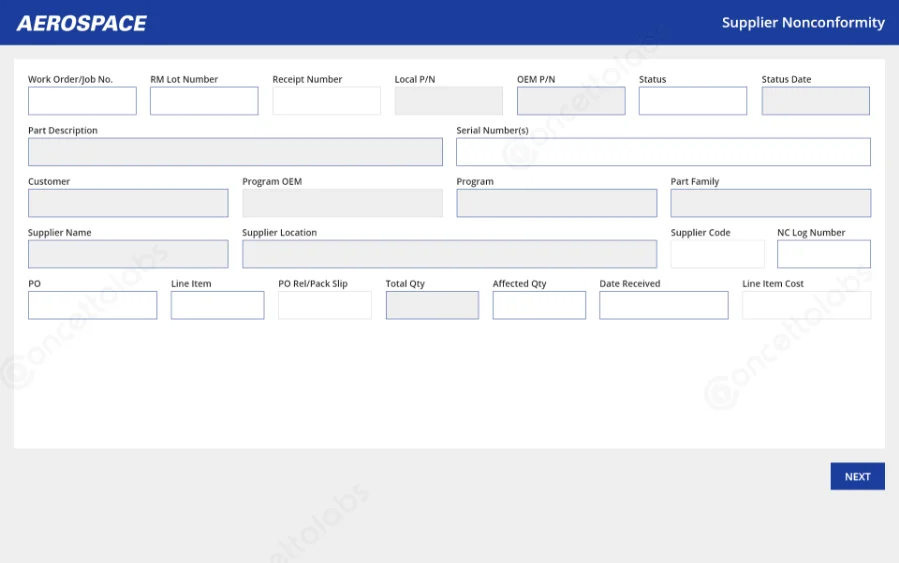Image resolution: width=899 pixels, height=563 pixels.
Task: Click the PO input field
Action: 92,305
